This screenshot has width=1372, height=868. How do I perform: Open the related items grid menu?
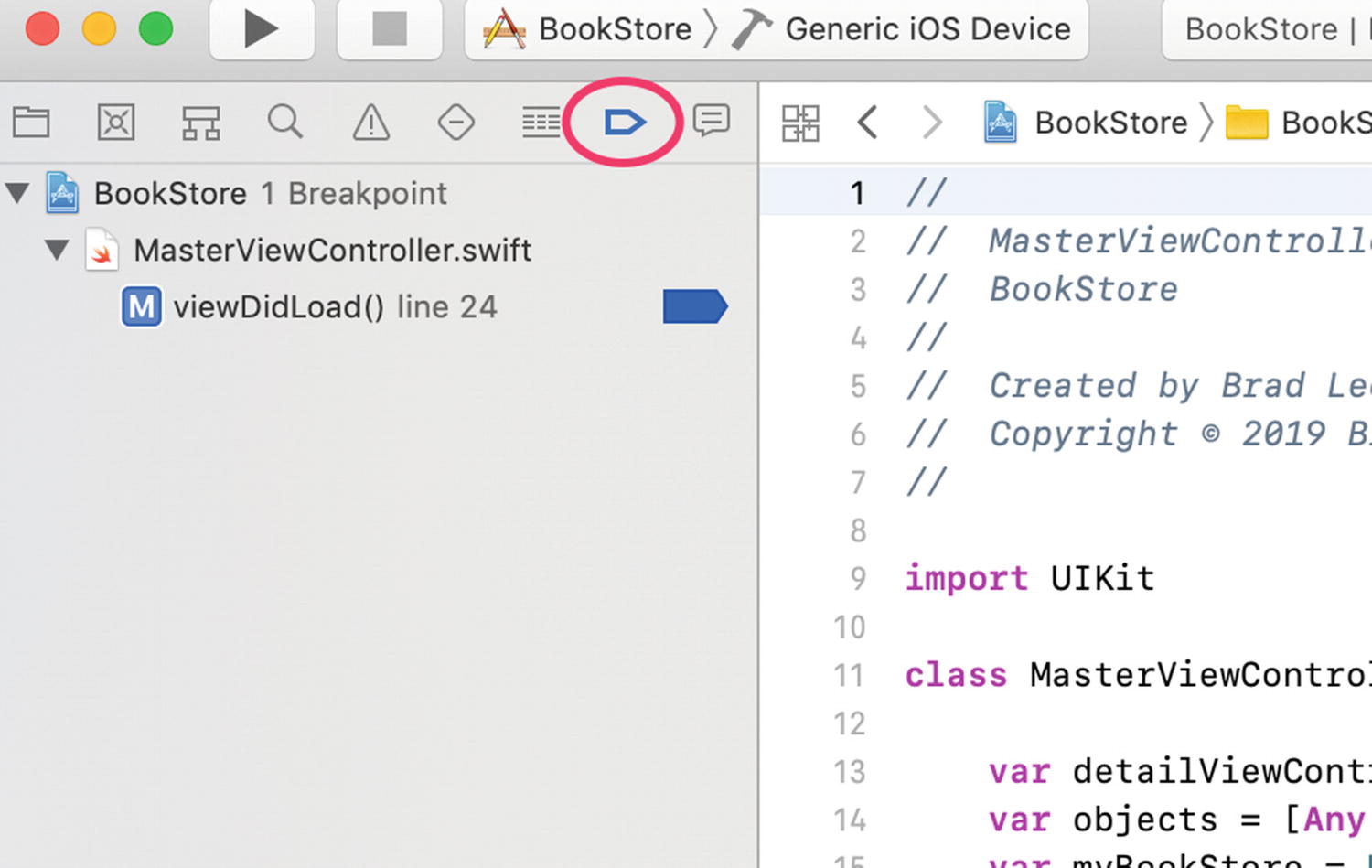click(800, 123)
